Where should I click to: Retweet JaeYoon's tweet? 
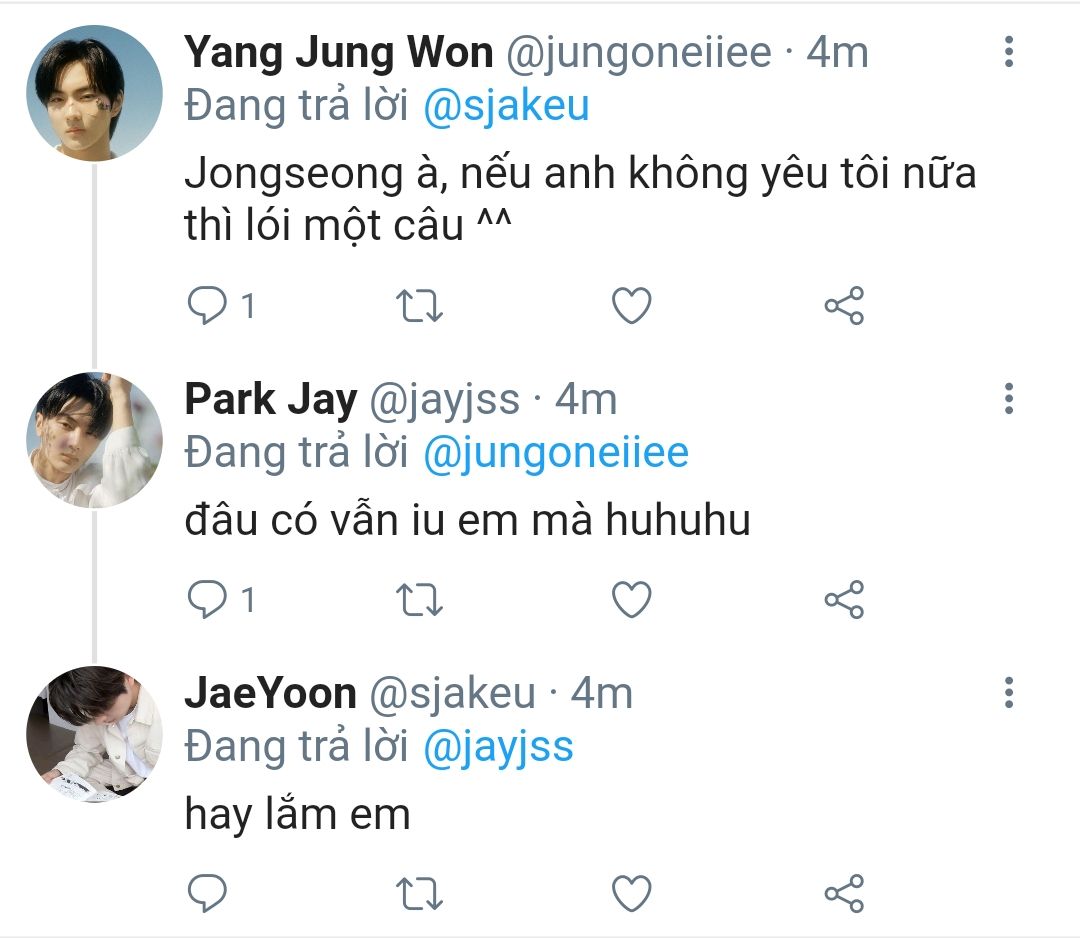click(x=420, y=892)
